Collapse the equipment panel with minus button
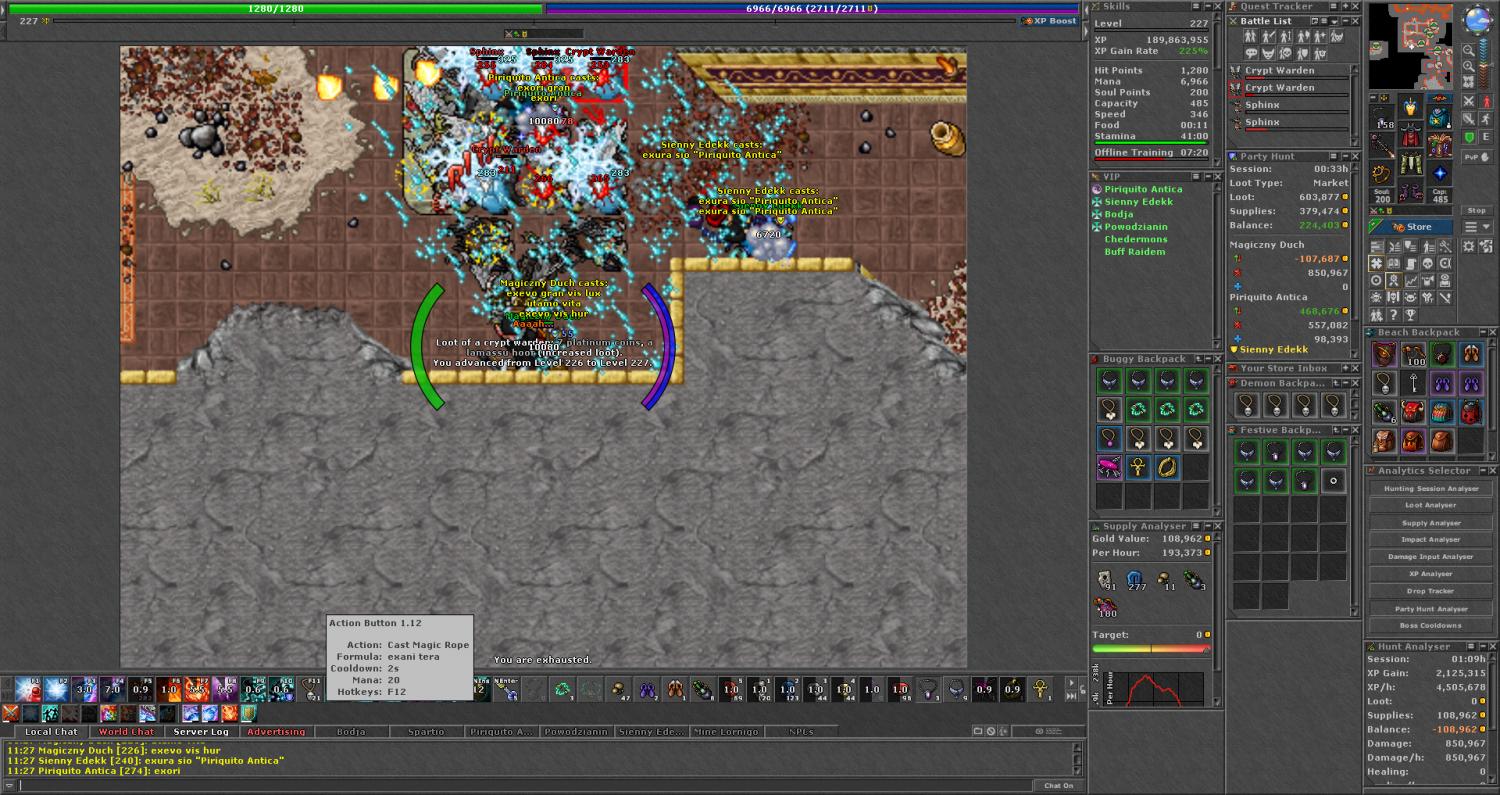 point(1374,98)
